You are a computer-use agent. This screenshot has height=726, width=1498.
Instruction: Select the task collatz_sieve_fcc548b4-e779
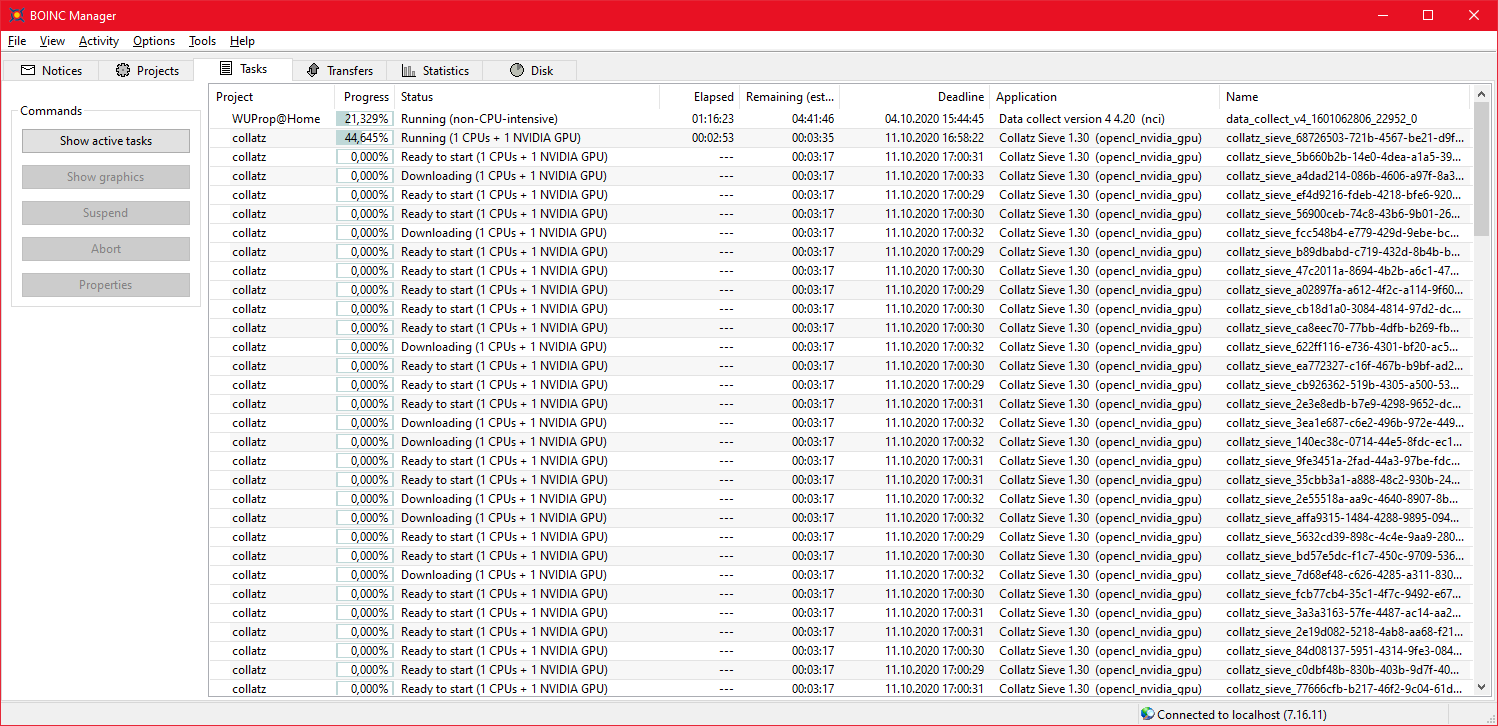click(1342, 233)
